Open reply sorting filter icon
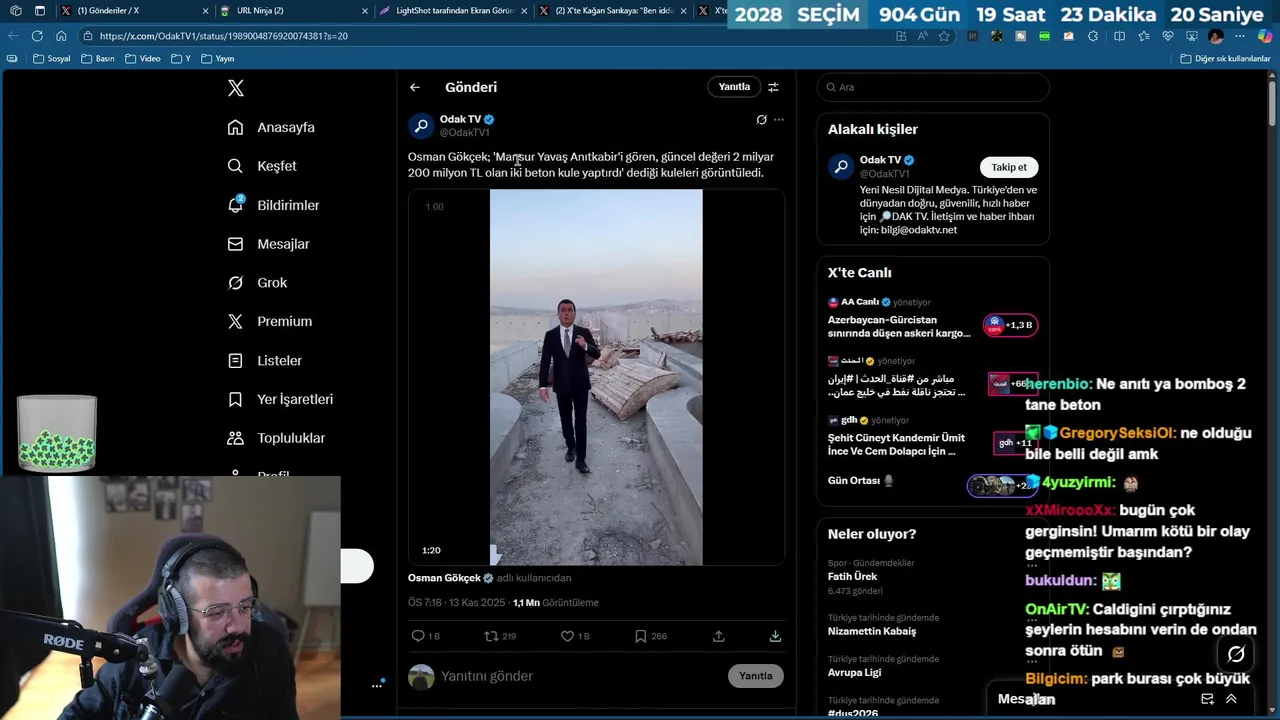1280x720 pixels. pos(773,87)
